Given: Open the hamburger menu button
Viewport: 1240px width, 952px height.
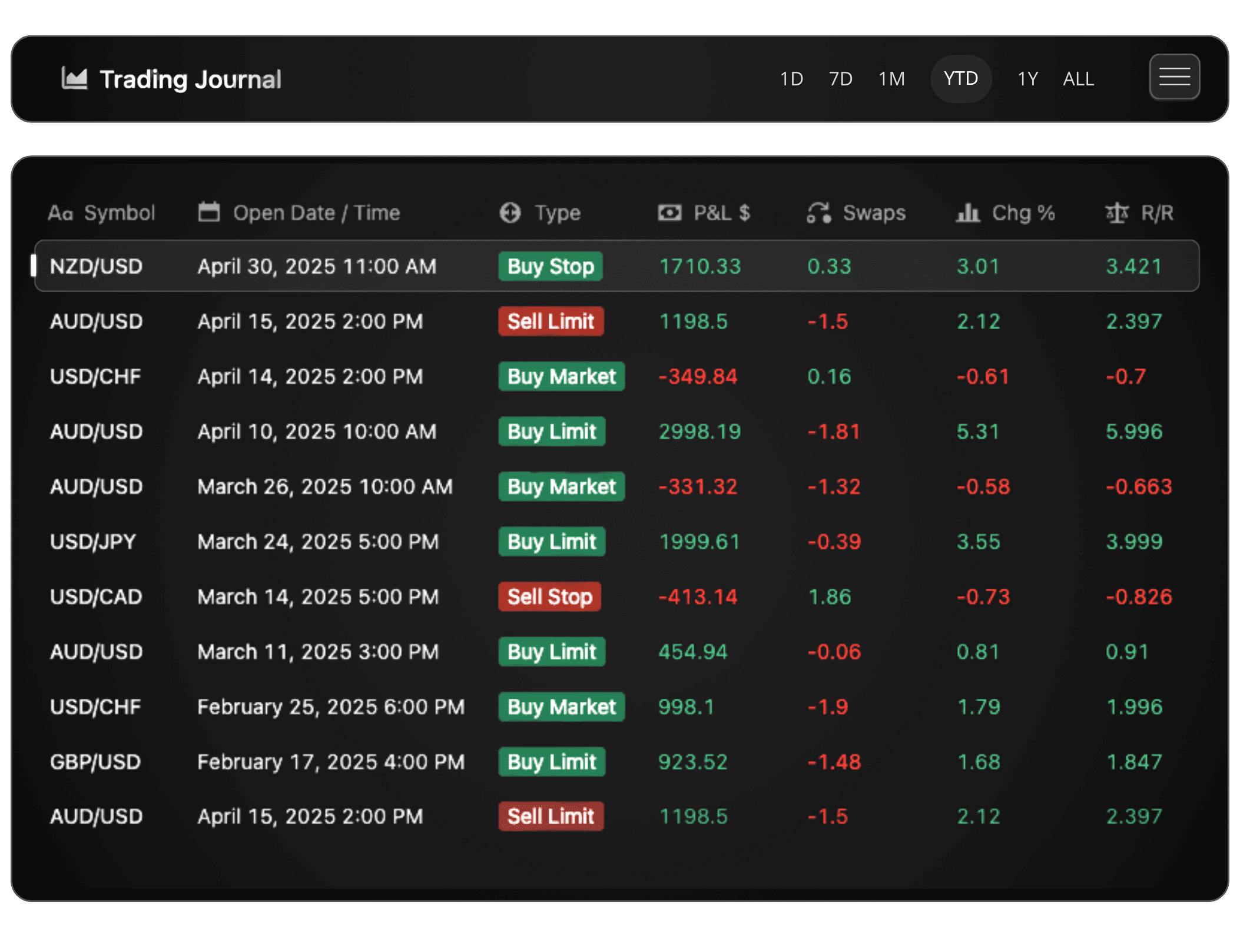Looking at the screenshot, I should point(1173,77).
